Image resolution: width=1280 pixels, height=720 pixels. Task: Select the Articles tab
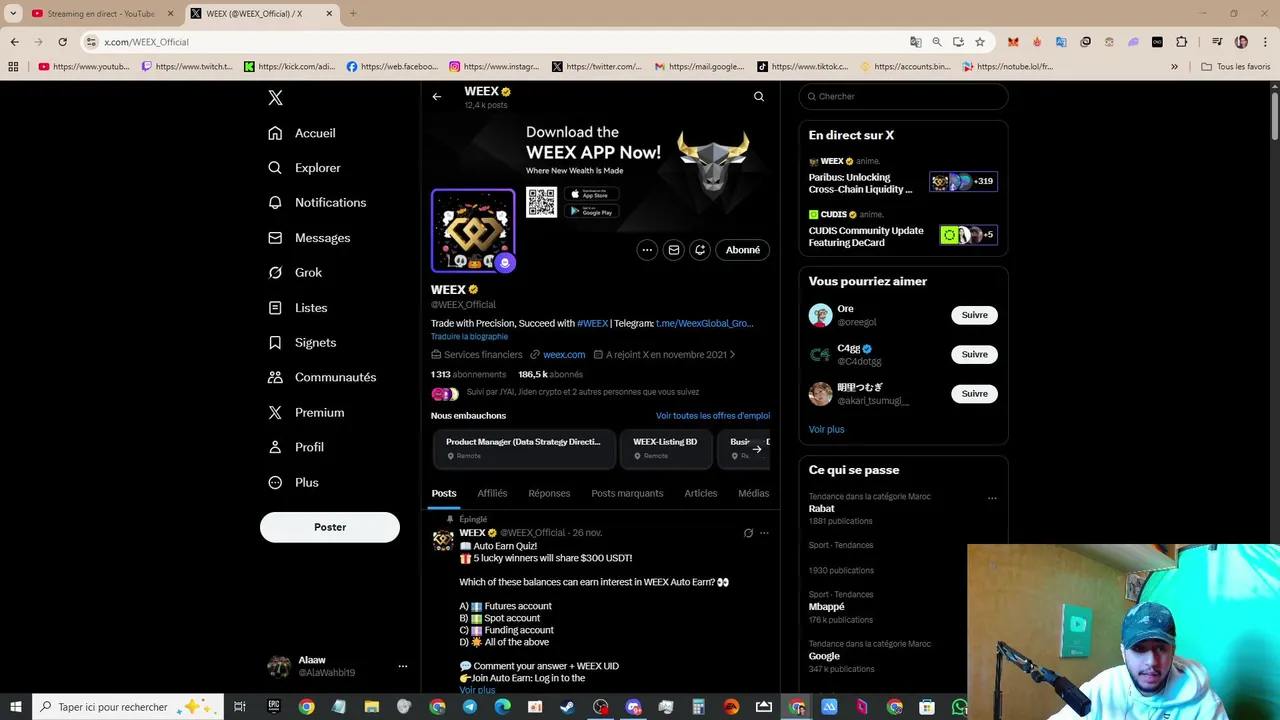701,493
